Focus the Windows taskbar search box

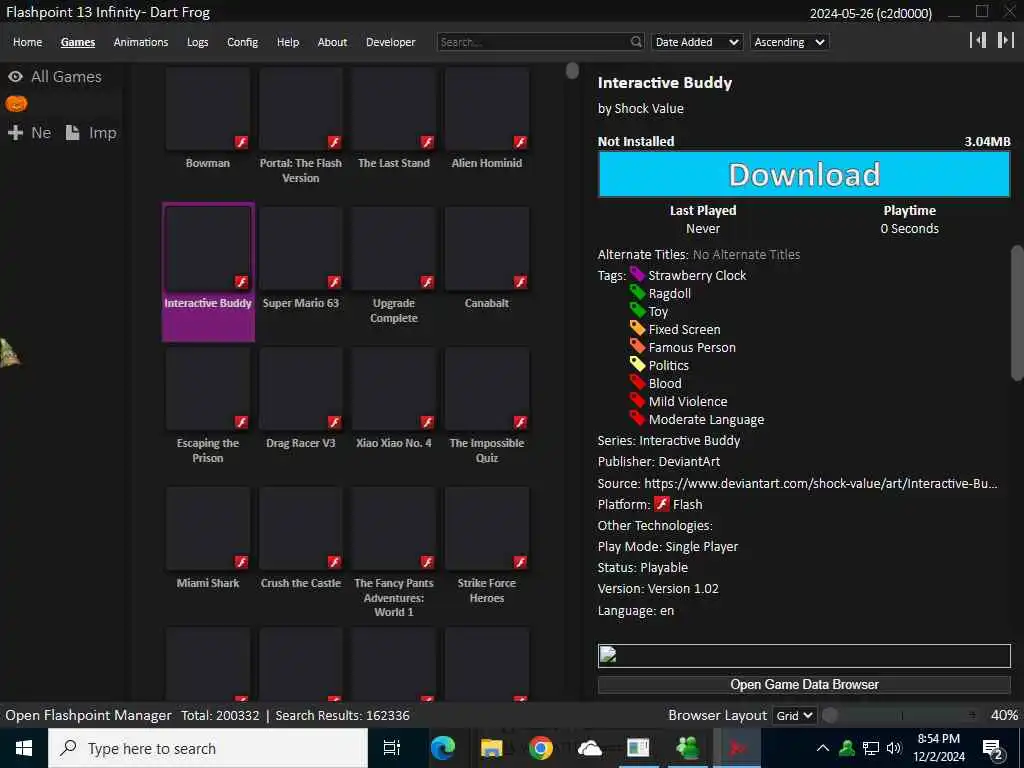pos(208,748)
